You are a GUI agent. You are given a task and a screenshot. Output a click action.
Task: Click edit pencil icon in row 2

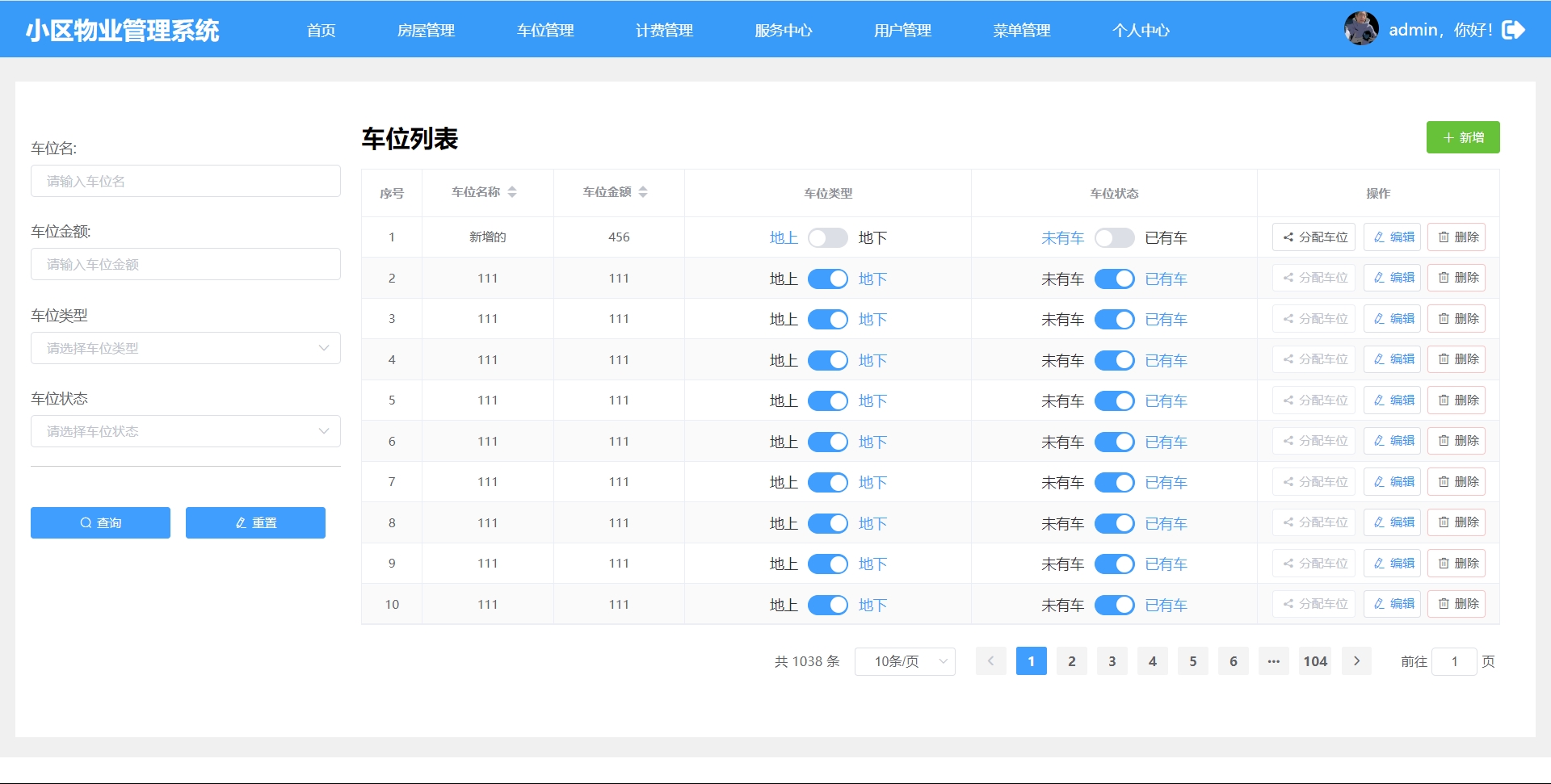1379,278
